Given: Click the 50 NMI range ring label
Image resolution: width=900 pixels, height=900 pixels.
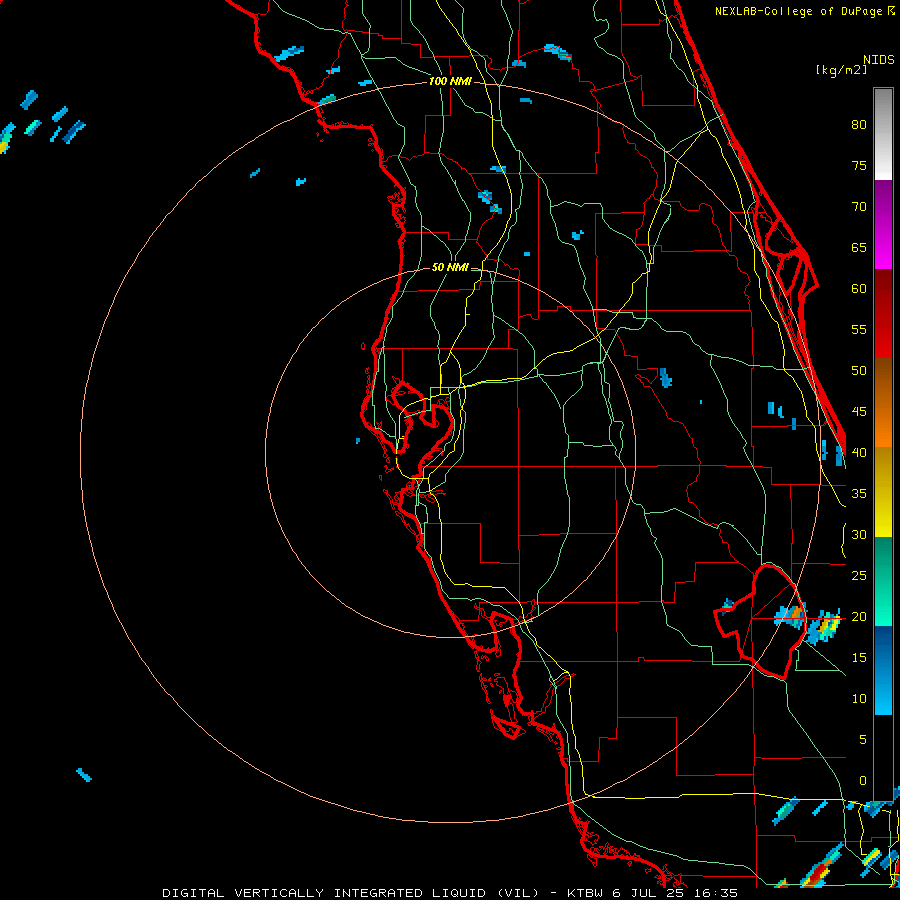Looking at the screenshot, I should coord(450,267).
